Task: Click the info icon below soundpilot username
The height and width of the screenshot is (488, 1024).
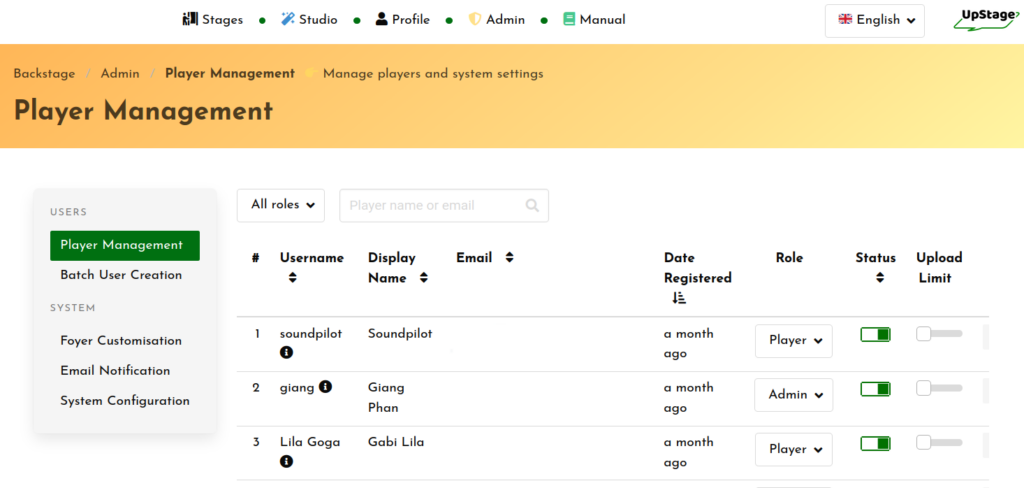Action: pyautogui.click(x=286, y=353)
